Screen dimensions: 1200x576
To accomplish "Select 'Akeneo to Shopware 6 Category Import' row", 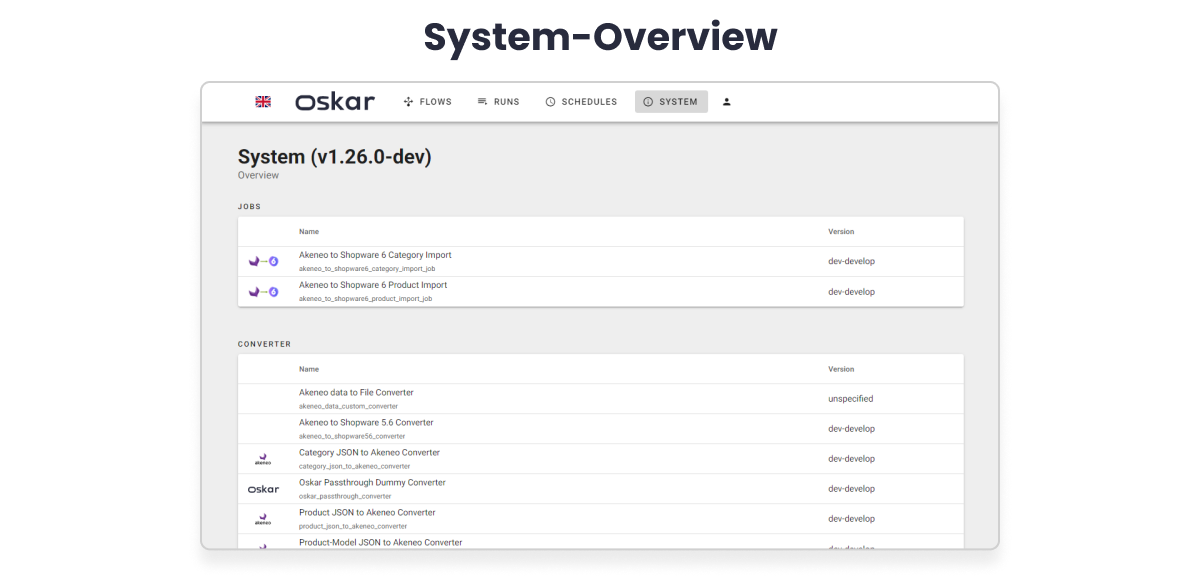I will [601, 262].
